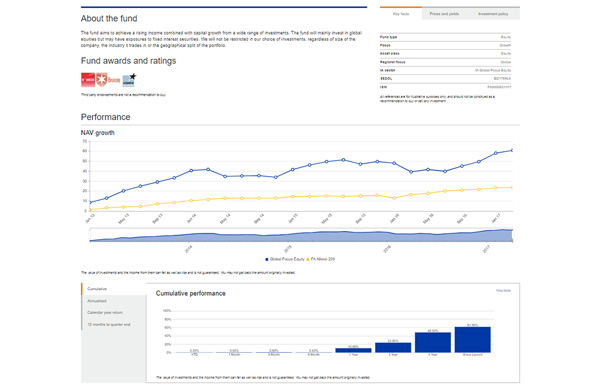Click the NAV growth chart title
The height and width of the screenshot is (389, 612).
pos(98,133)
